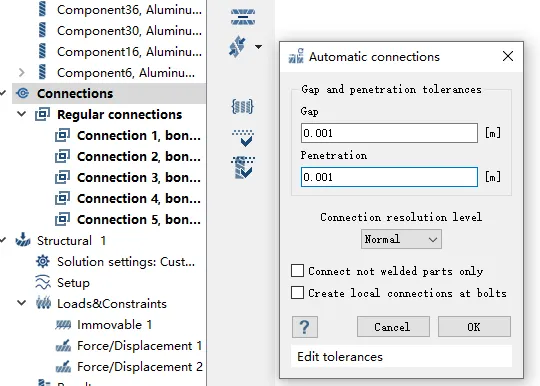Click the Connection 4 icon

coord(63,198)
